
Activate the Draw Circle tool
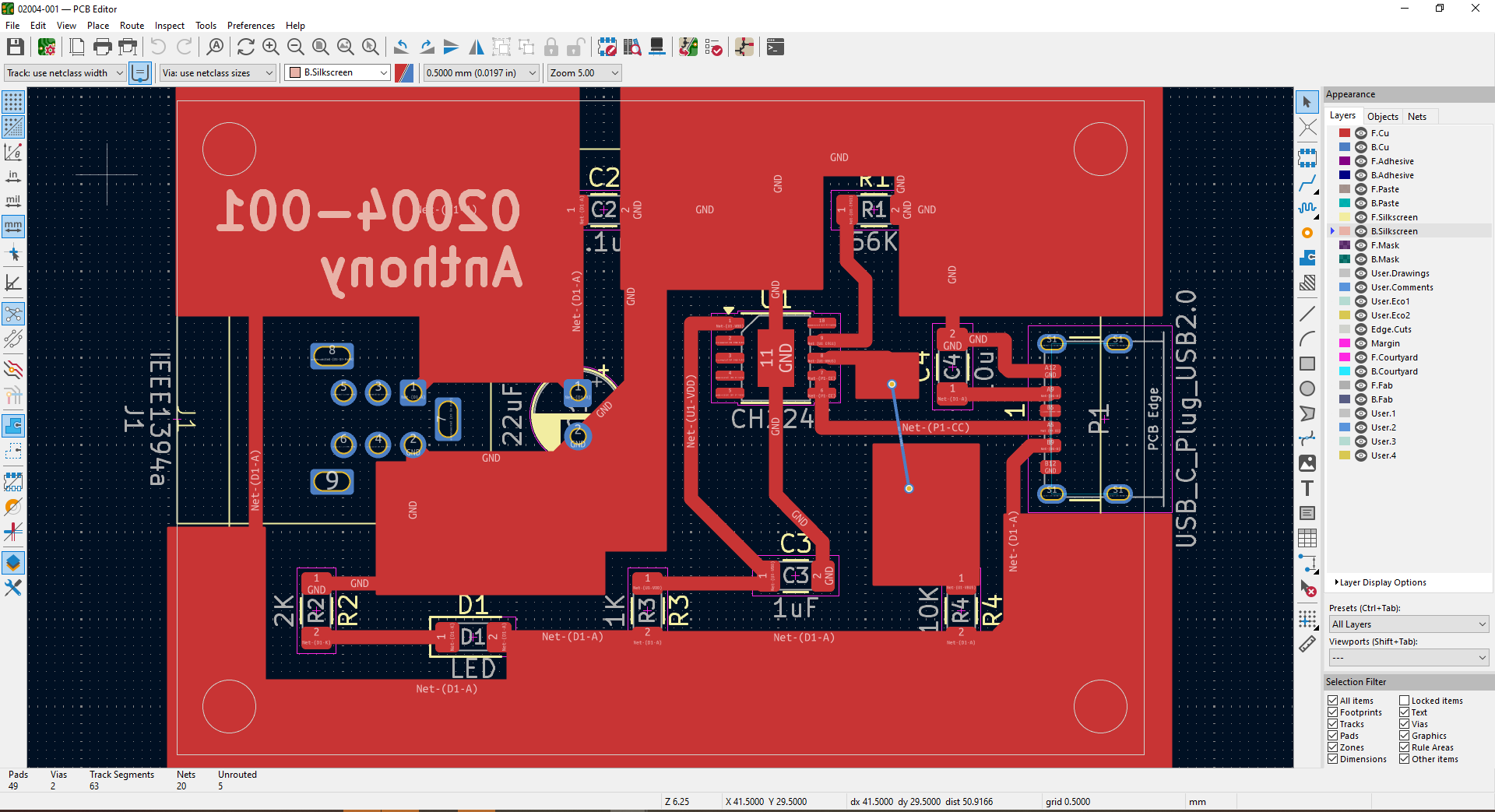[x=1307, y=388]
